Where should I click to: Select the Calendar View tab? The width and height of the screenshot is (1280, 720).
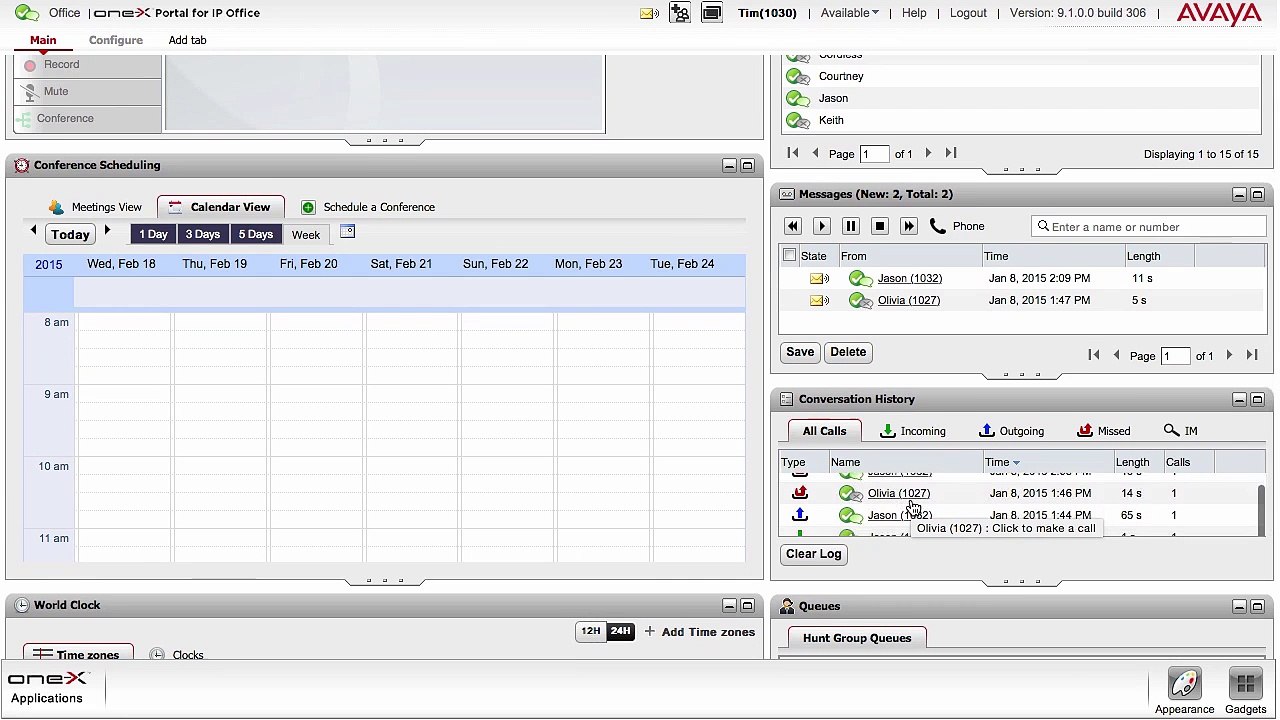220,207
